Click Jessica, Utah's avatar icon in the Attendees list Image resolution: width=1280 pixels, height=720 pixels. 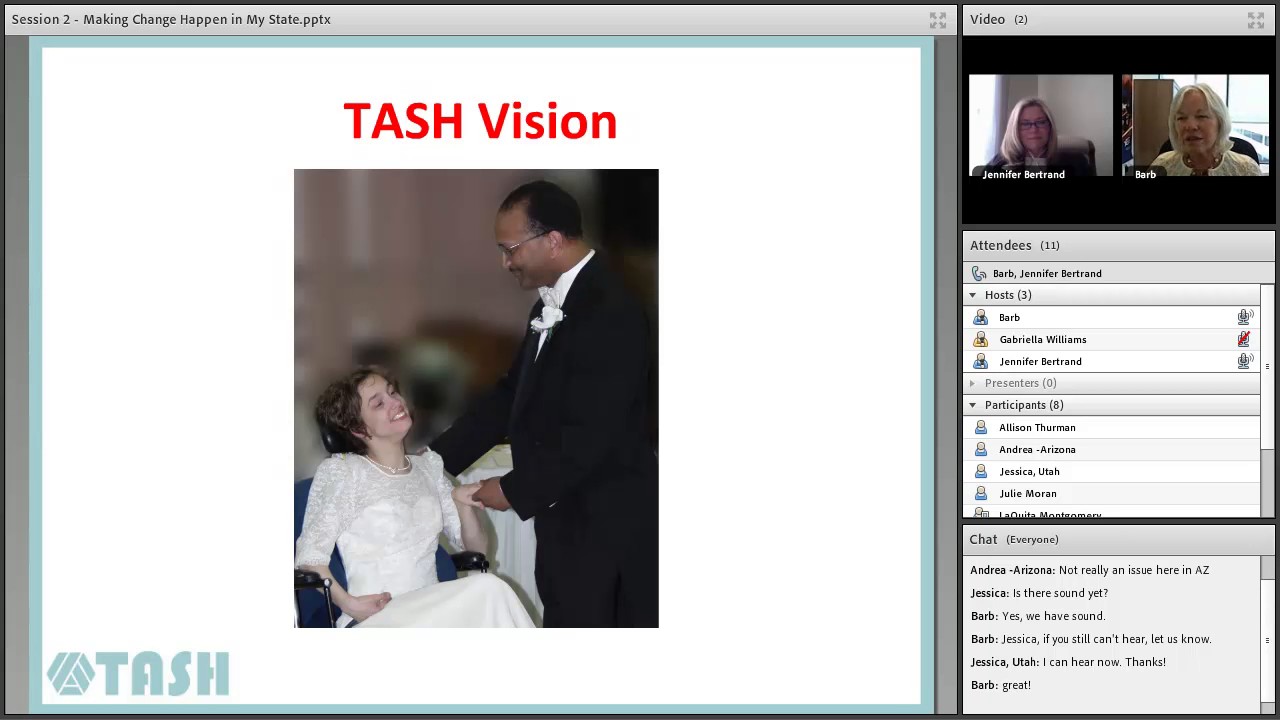click(980, 471)
